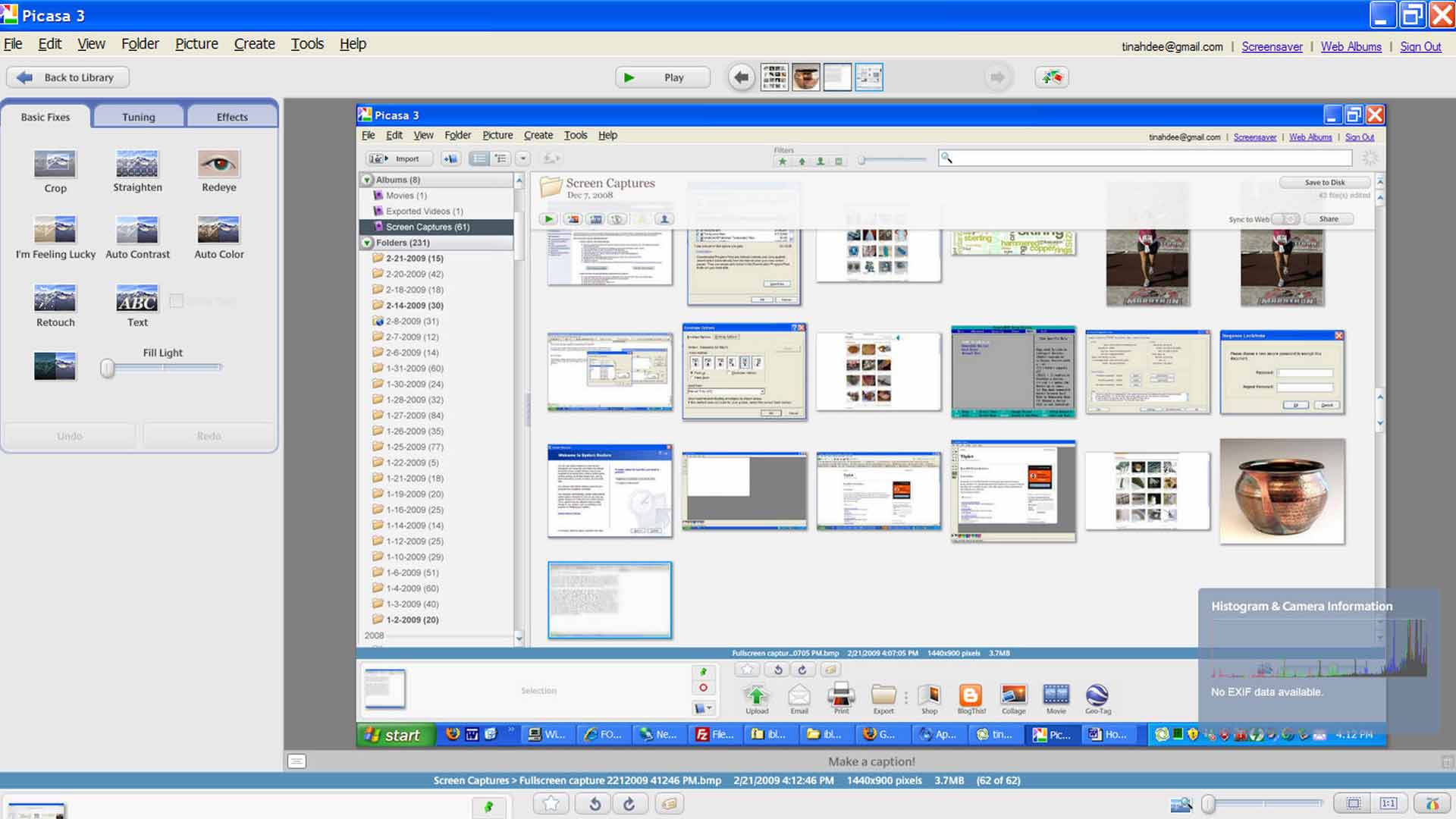This screenshot has height=819, width=1456.
Task: Select the first filmstrip thumbnail with photo grid
Action: pos(774,77)
